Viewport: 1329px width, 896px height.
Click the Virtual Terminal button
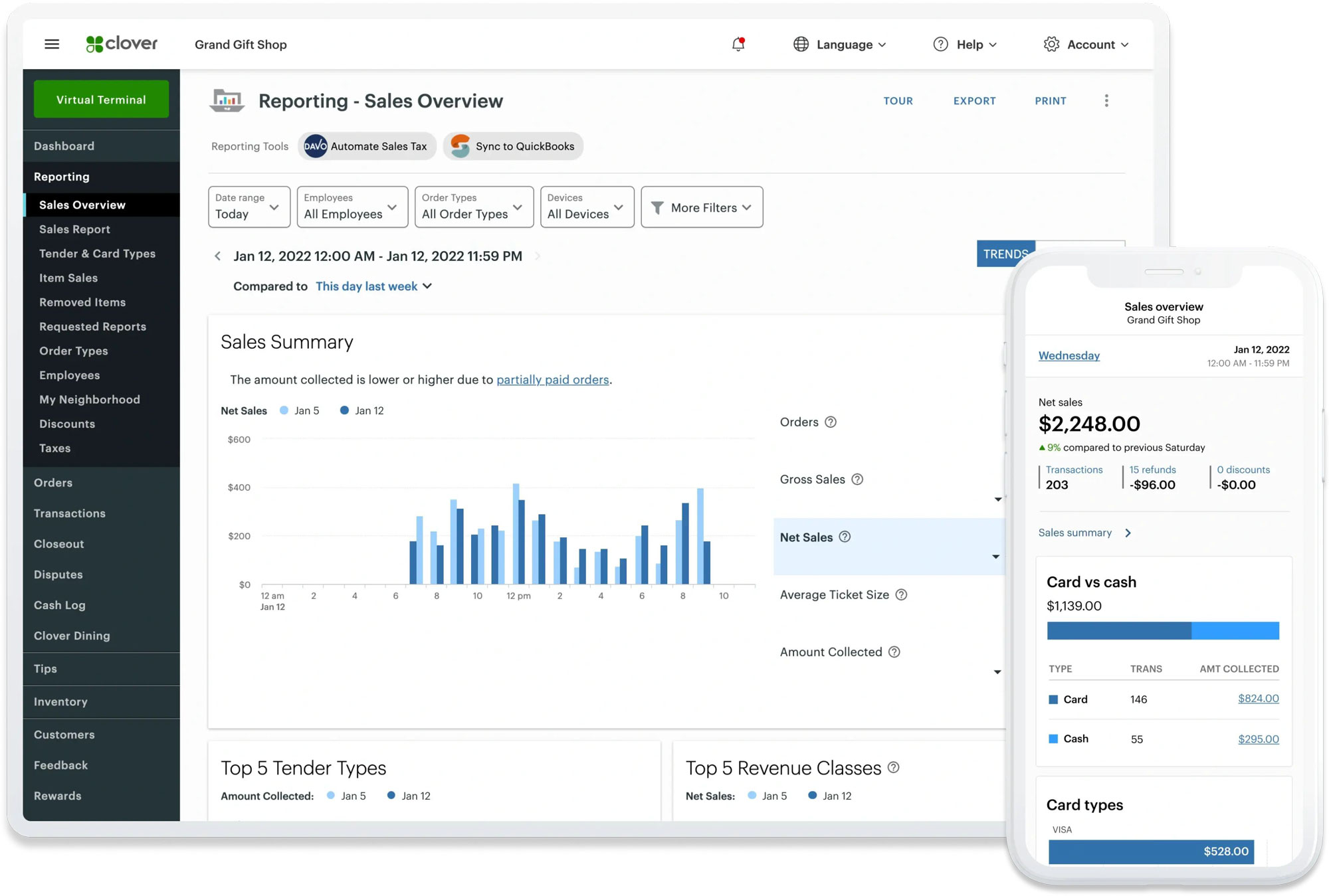(x=101, y=100)
